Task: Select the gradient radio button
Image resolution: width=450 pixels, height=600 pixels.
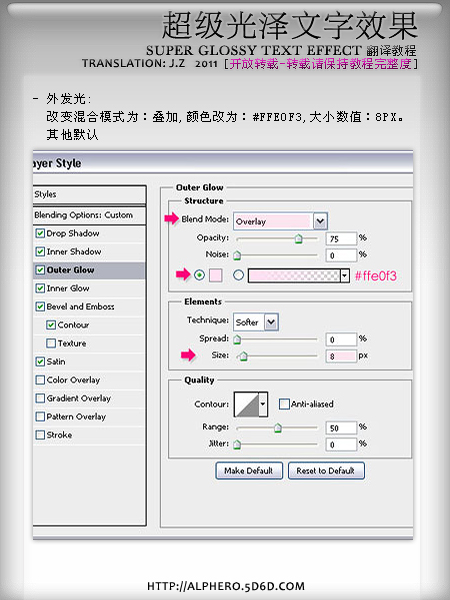Action: 238,275
